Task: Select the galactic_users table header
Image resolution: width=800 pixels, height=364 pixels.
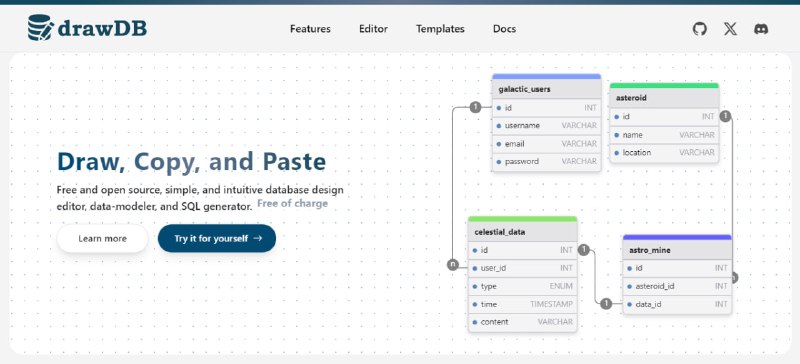Action: tap(546, 89)
